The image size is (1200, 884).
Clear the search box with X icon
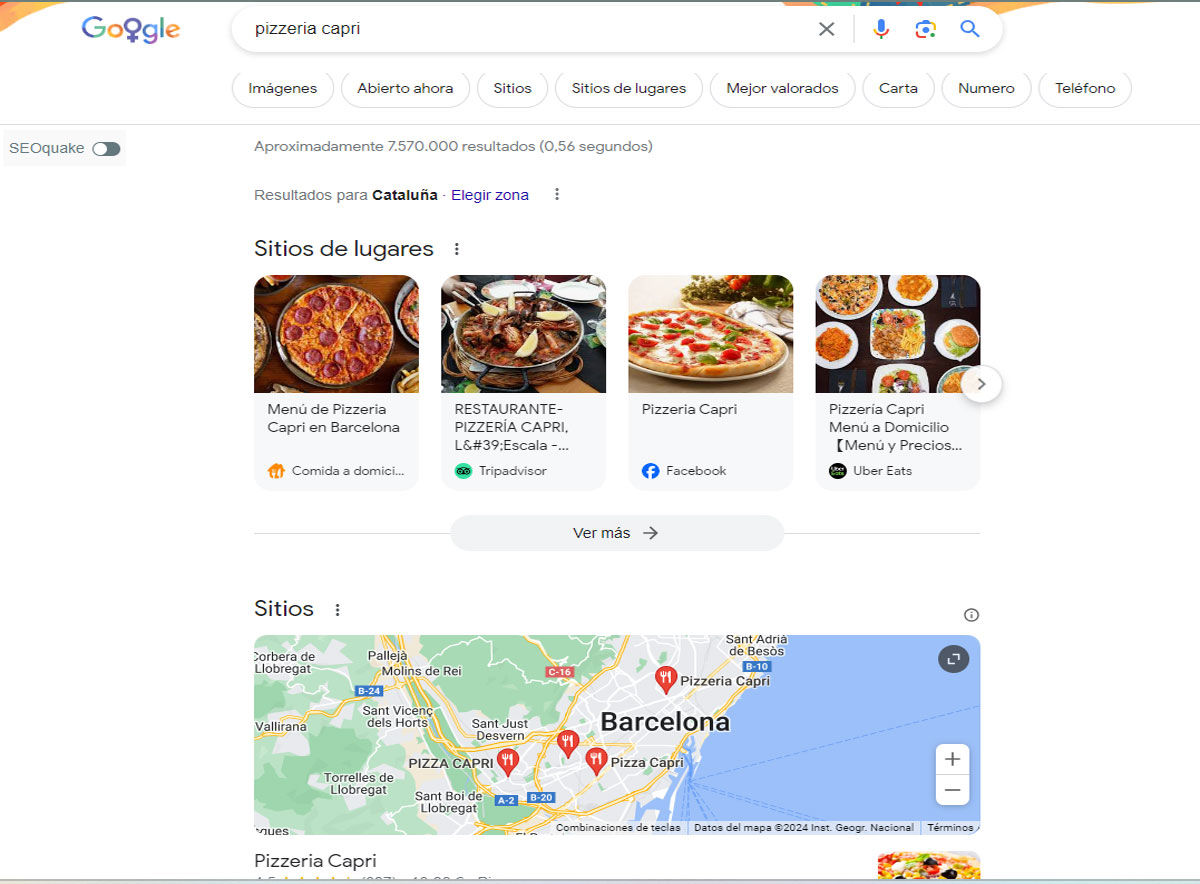[826, 29]
